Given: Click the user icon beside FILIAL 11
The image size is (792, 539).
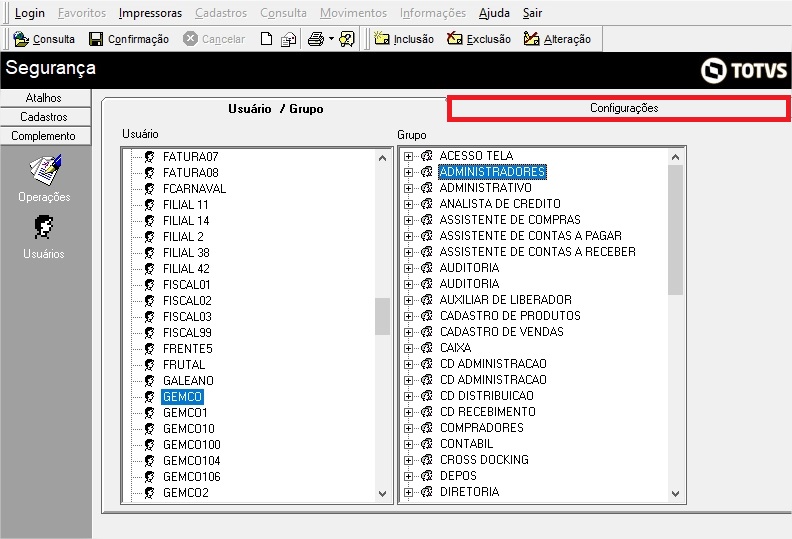Looking at the screenshot, I should coord(150,205).
